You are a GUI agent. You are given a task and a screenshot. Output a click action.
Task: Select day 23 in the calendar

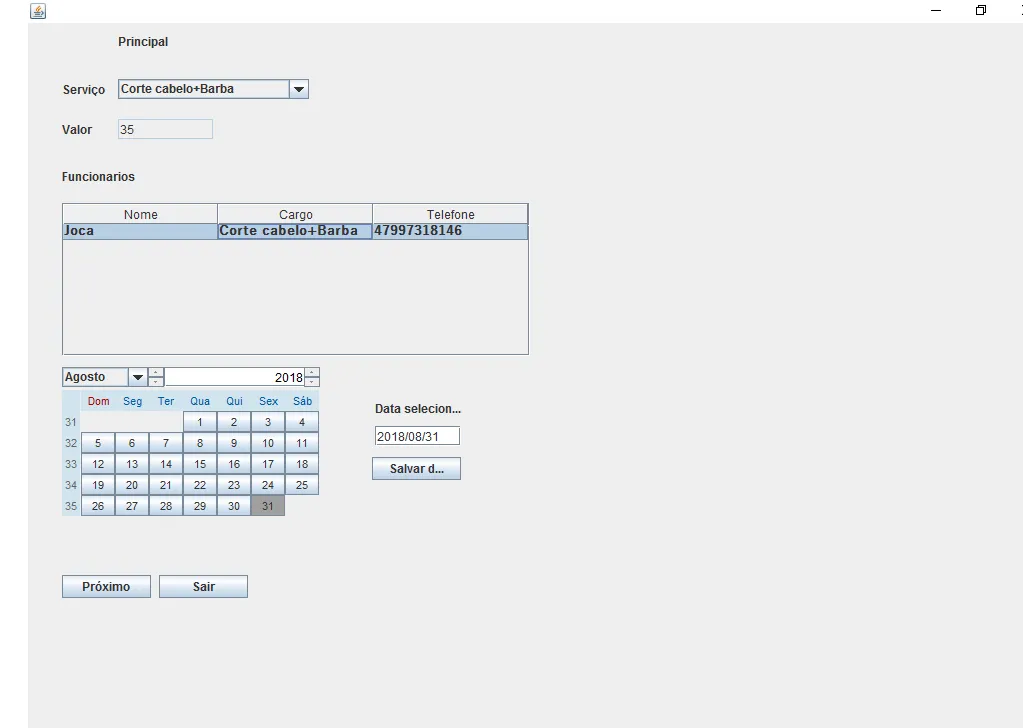[234, 485]
